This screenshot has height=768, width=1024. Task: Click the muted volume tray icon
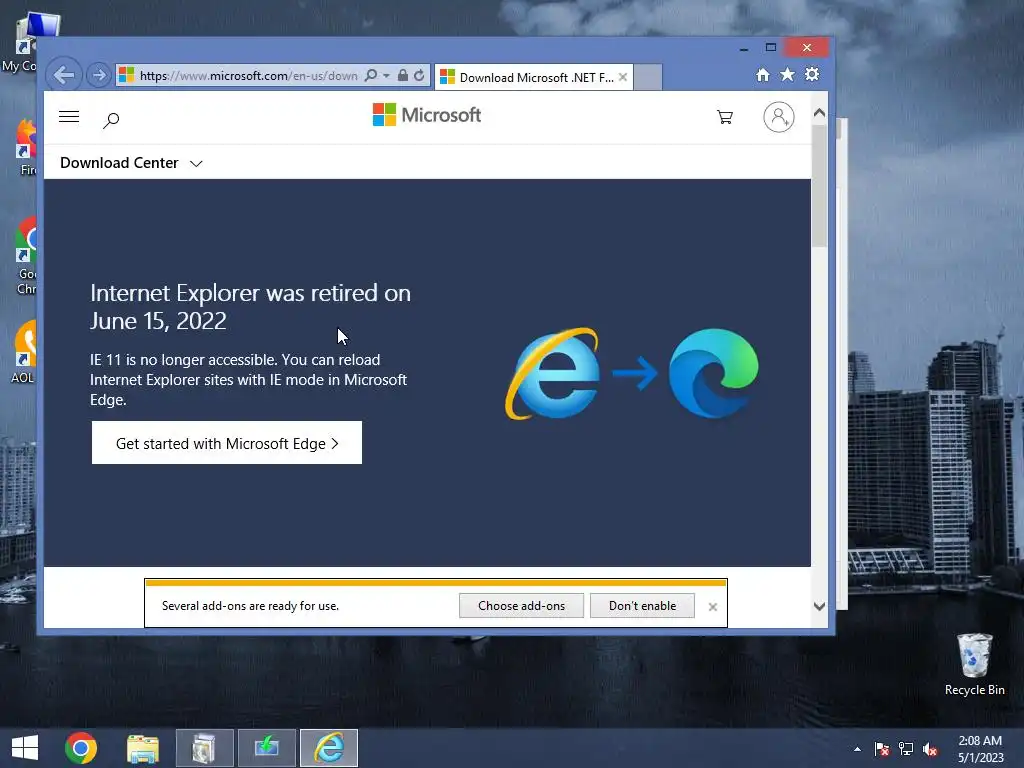coord(930,749)
